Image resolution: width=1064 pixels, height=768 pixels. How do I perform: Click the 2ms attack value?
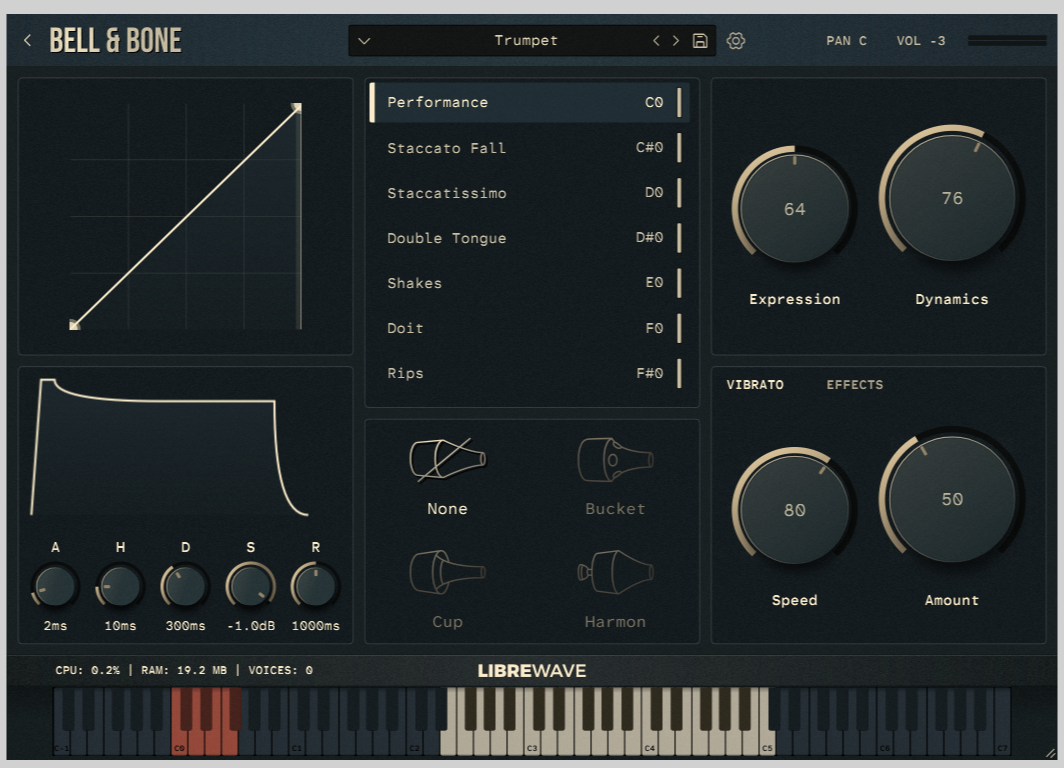coord(55,626)
